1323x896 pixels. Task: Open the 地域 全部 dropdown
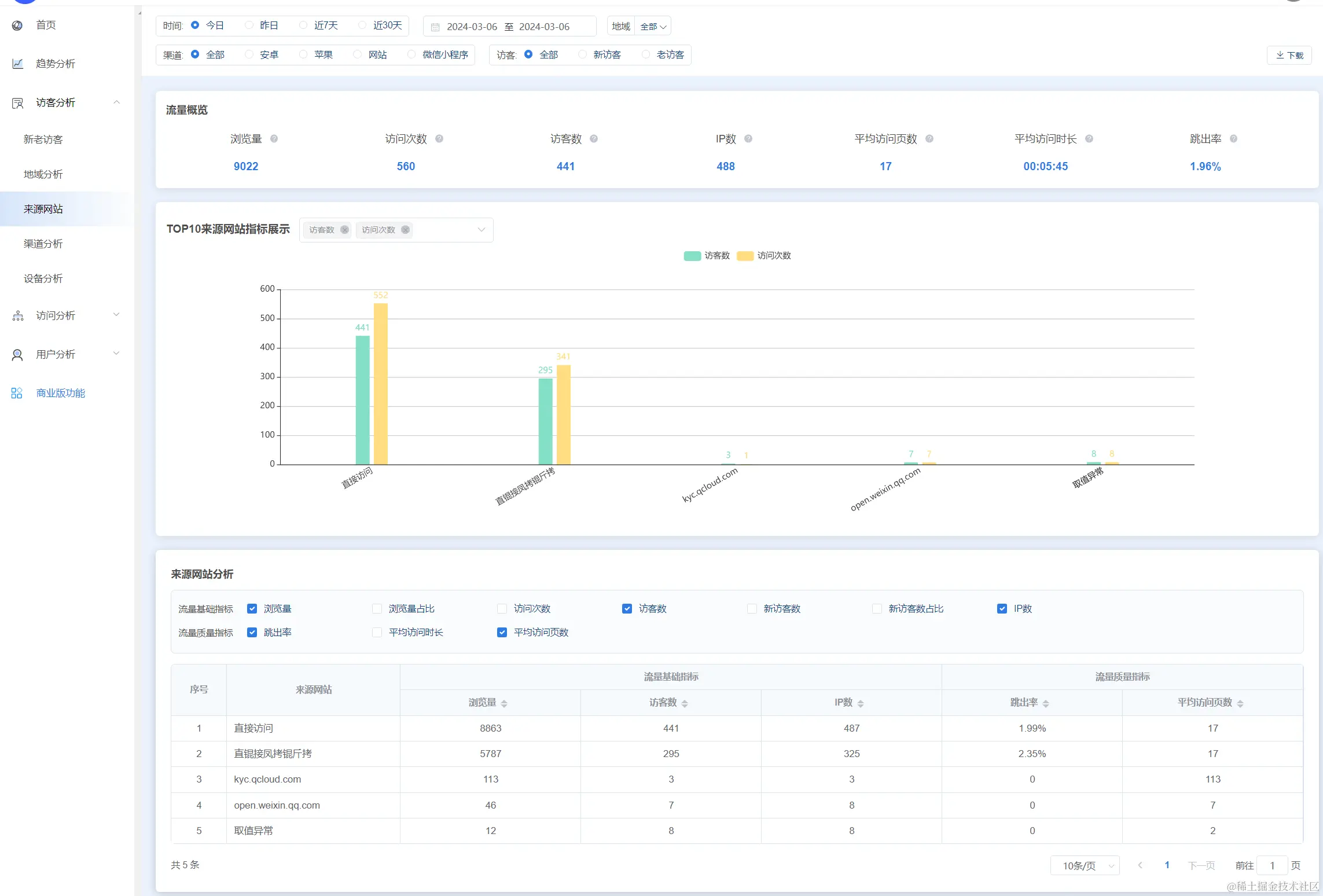point(653,27)
